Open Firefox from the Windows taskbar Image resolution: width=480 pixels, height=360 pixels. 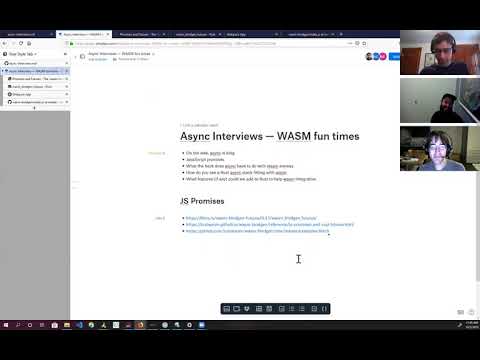[x=140, y=325]
